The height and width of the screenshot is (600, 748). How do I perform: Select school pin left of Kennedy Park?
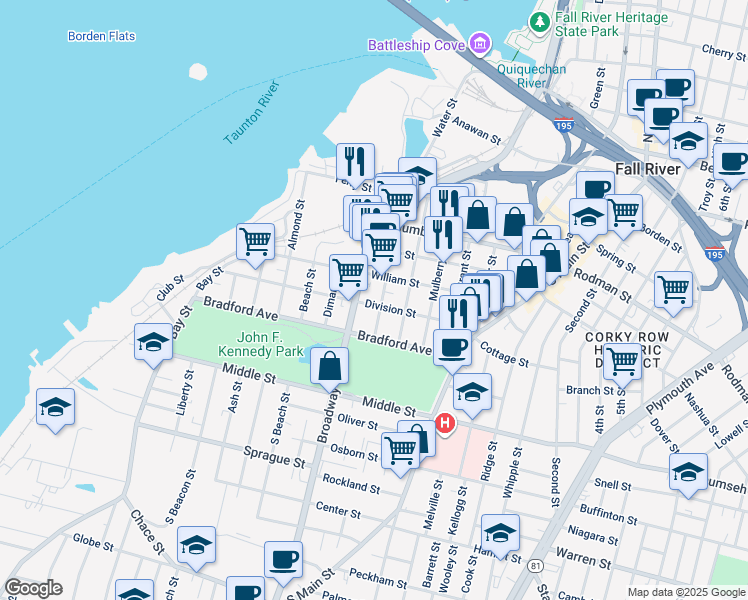[154, 345]
